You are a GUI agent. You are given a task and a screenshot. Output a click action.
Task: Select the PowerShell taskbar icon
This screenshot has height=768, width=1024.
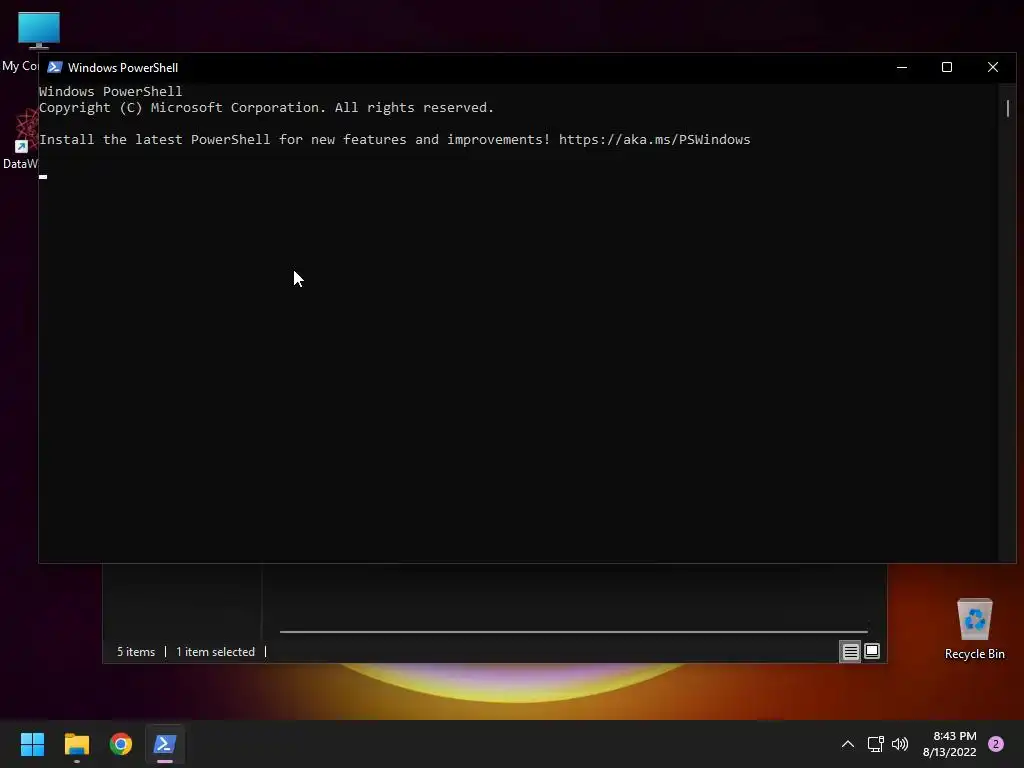click(165, 744)
